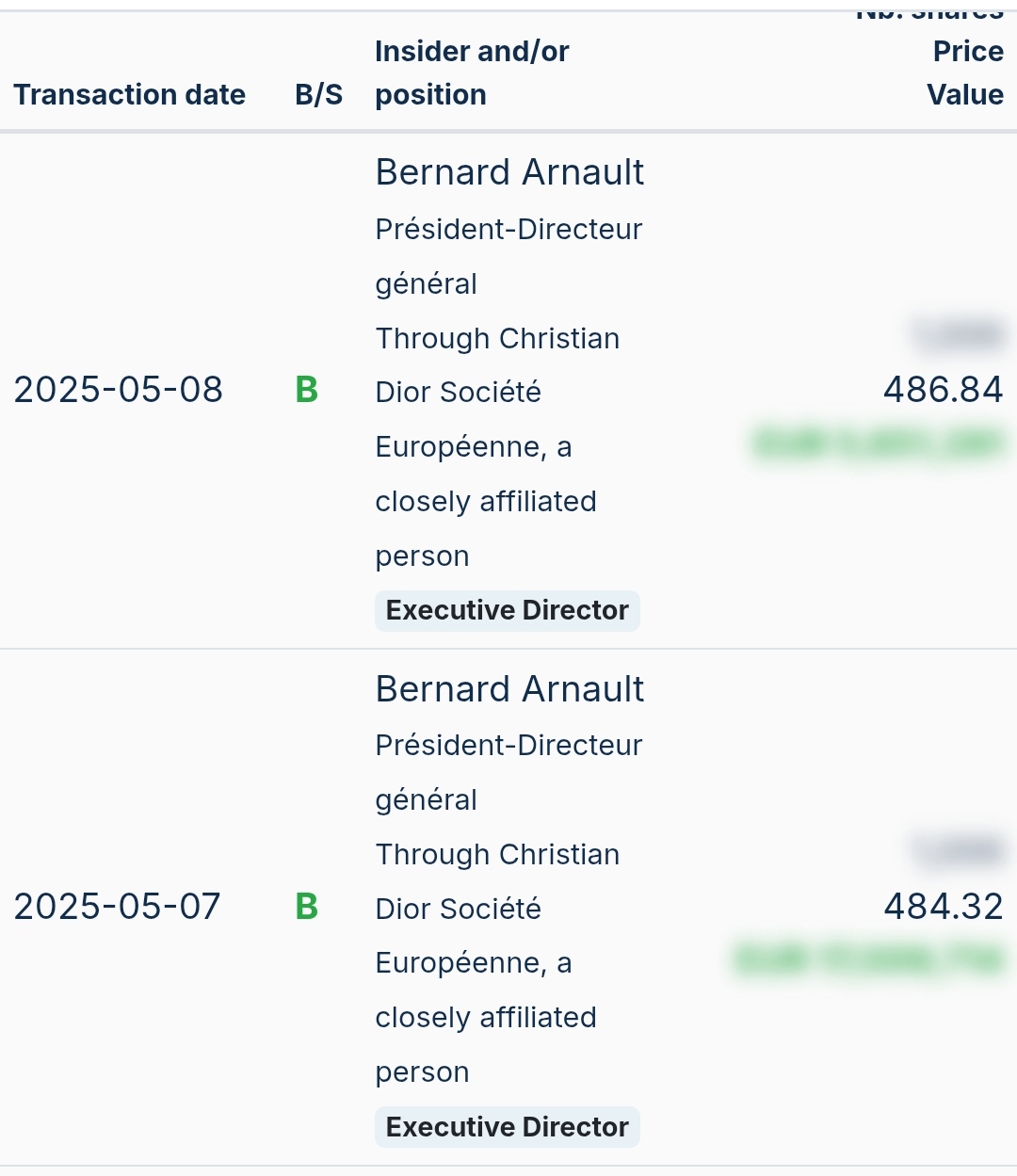Click Executive Director badge in the 2025-05-07 row
1017x1176 pixels.
pos(507,1127)
